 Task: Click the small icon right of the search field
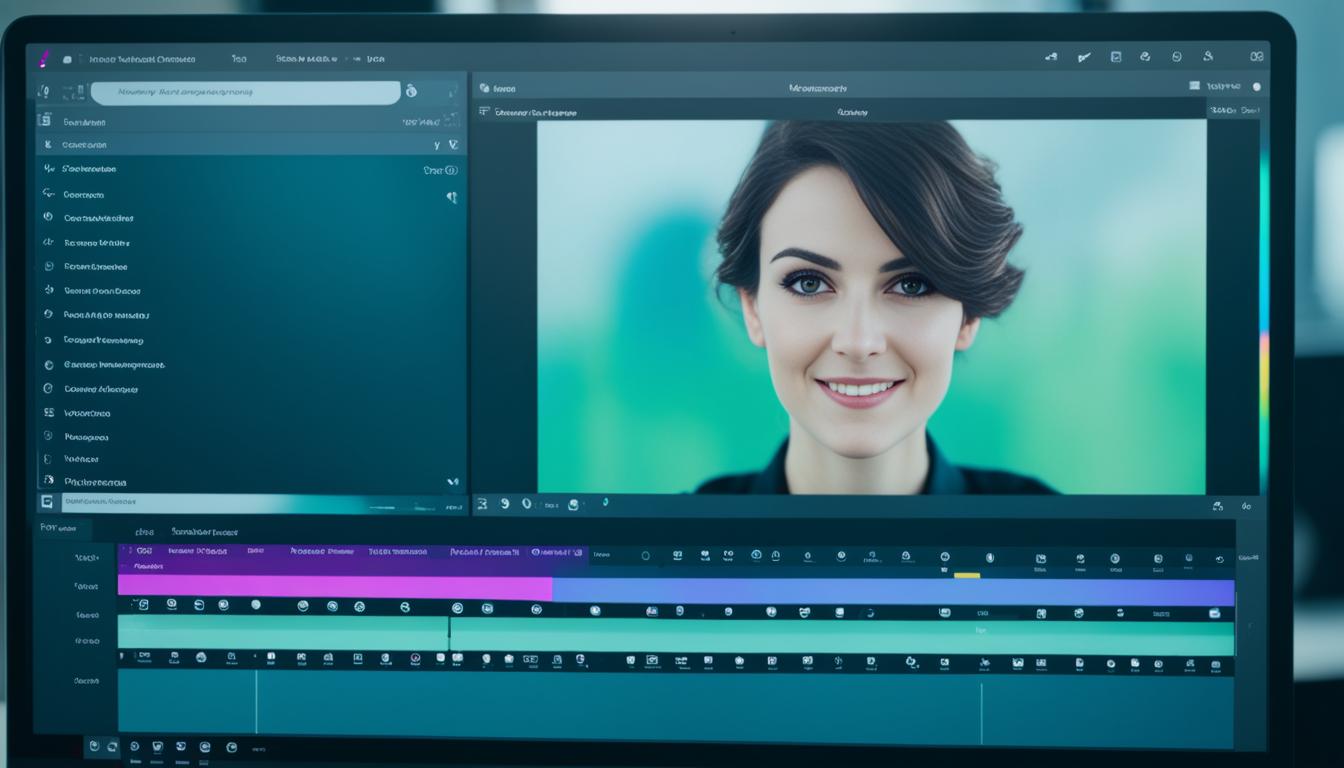point(410,92)
